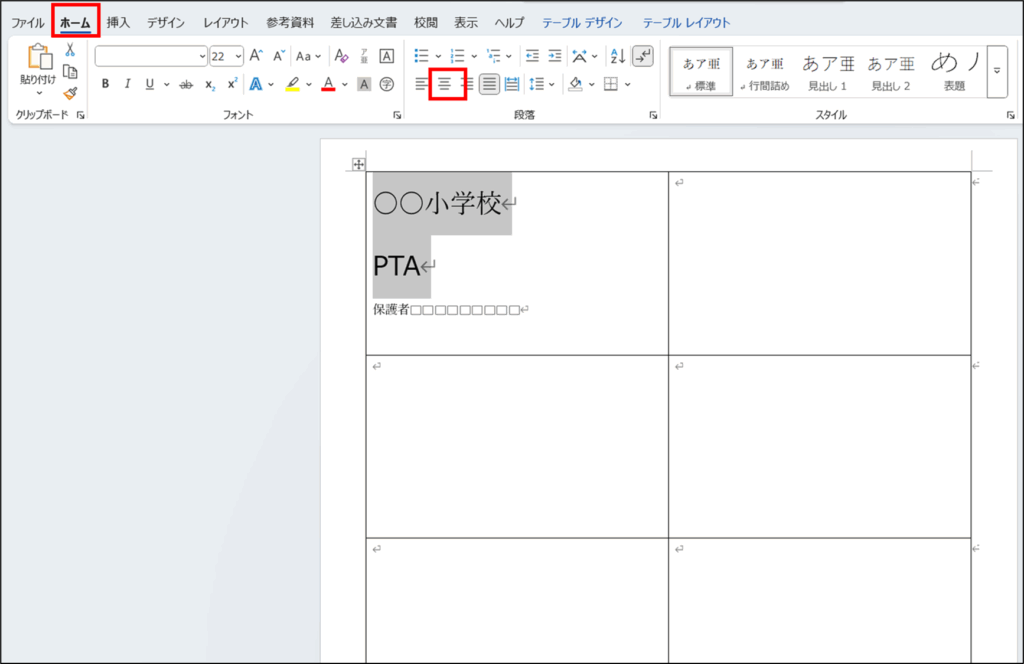Click the text ○○小学校 in the table
1024x664 pixels.
click(x=438, y=204)
